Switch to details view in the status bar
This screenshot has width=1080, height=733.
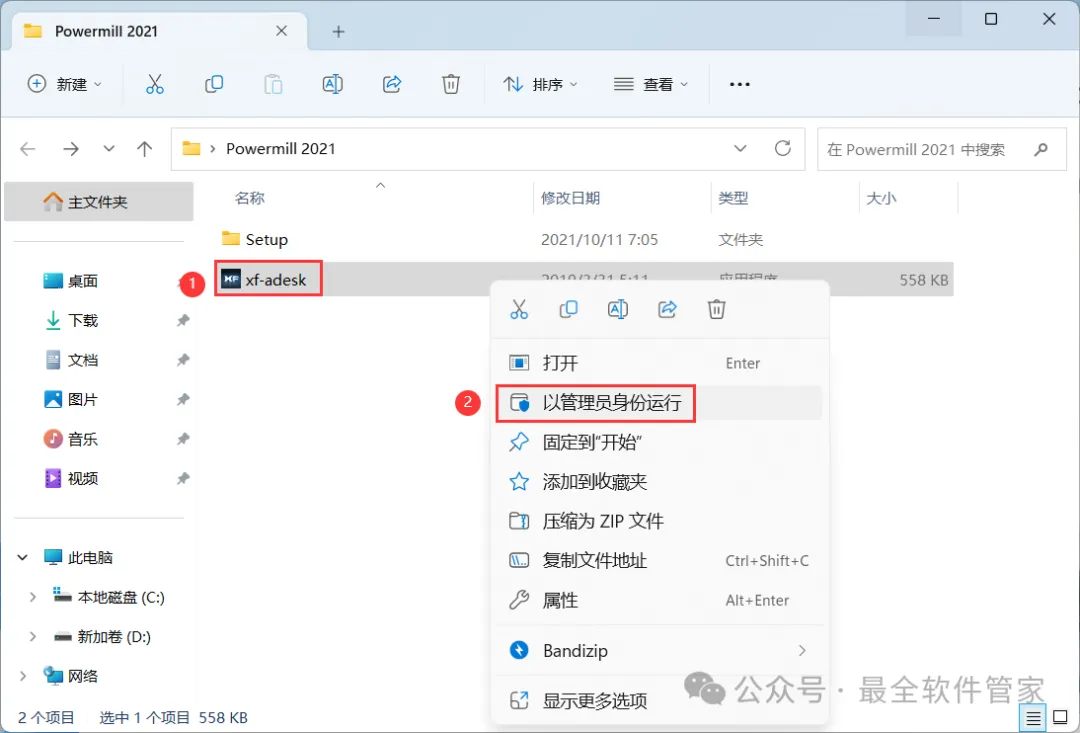(1033, 719)
